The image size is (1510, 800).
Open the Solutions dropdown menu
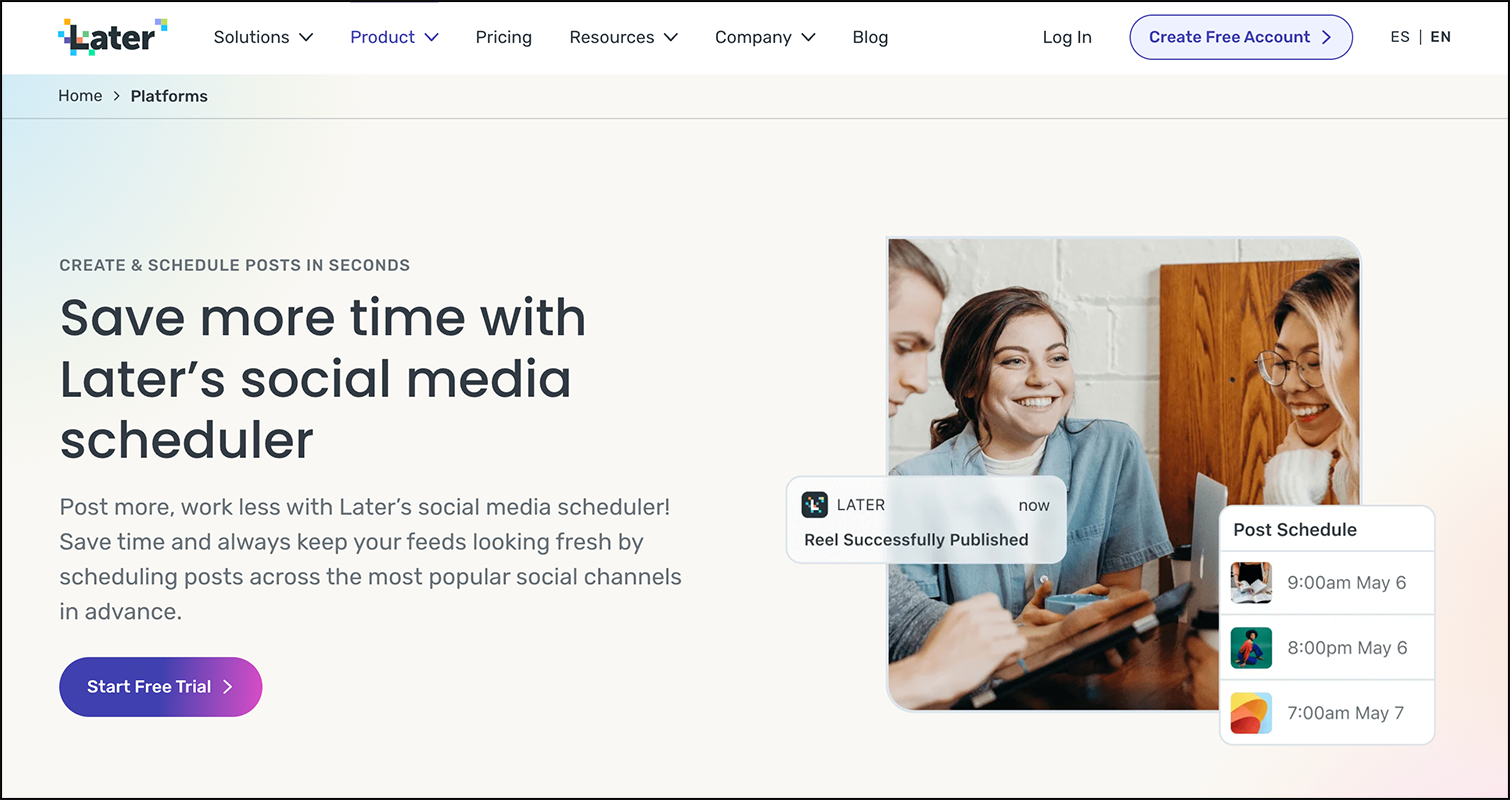click(x=263, y=37)
